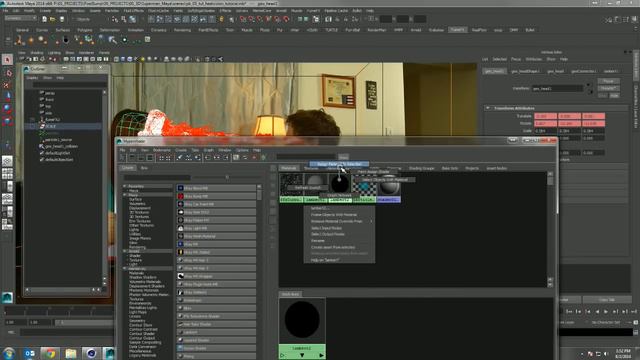Choose Rename in the context menu
Image resolution: width=640 pixels, height=360 pixels.
click(x=318, y=241)
